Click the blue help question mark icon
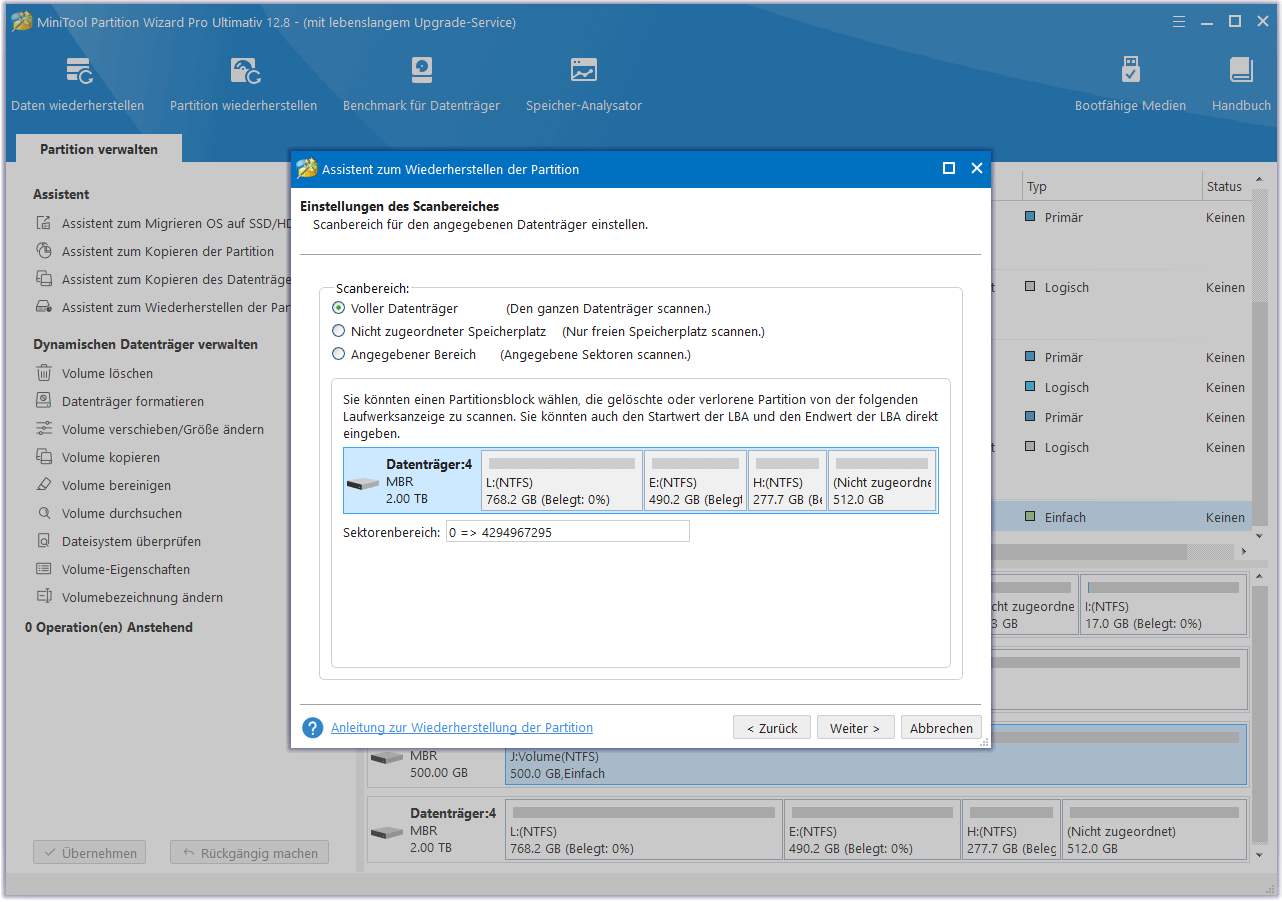The height and width of the screenshot is (902, 1282). coord(313,728)
